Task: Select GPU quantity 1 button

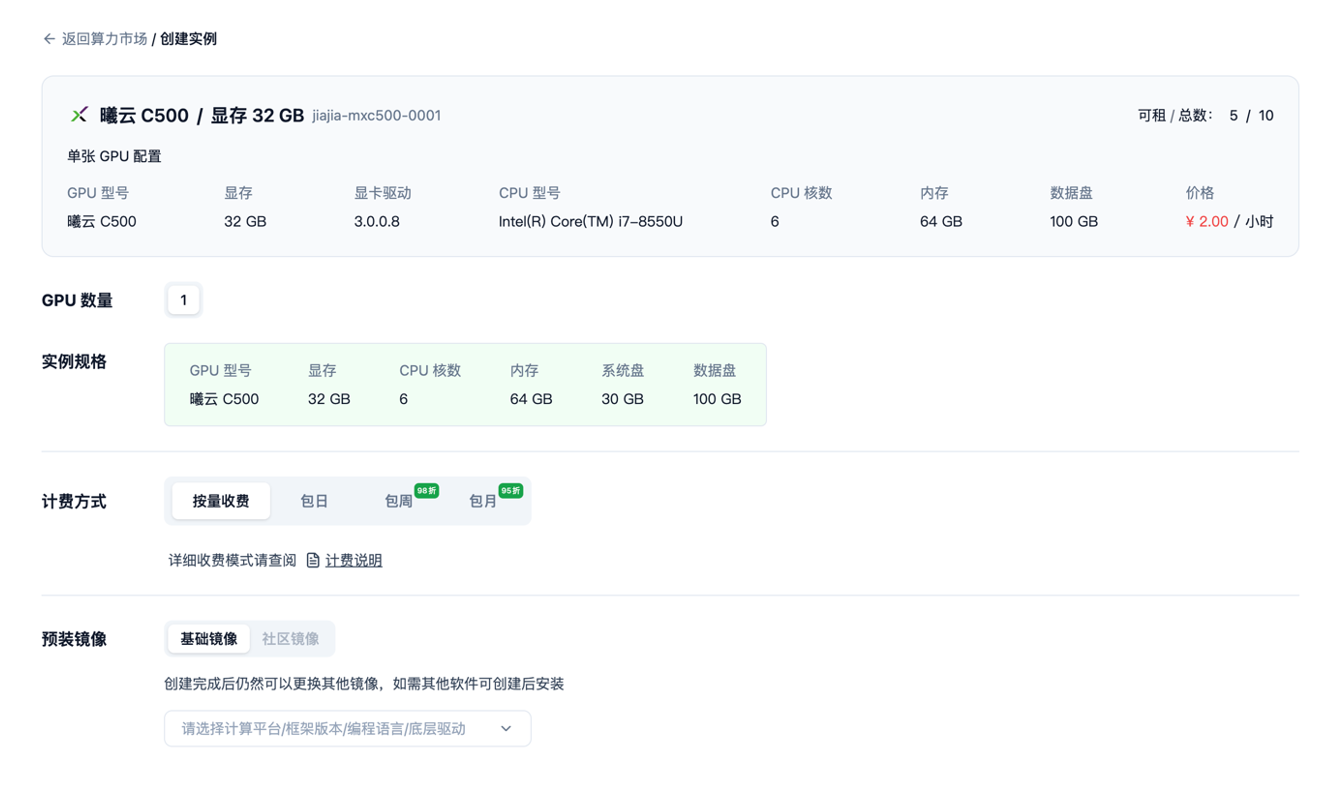Action: click(x=183, y=300)
